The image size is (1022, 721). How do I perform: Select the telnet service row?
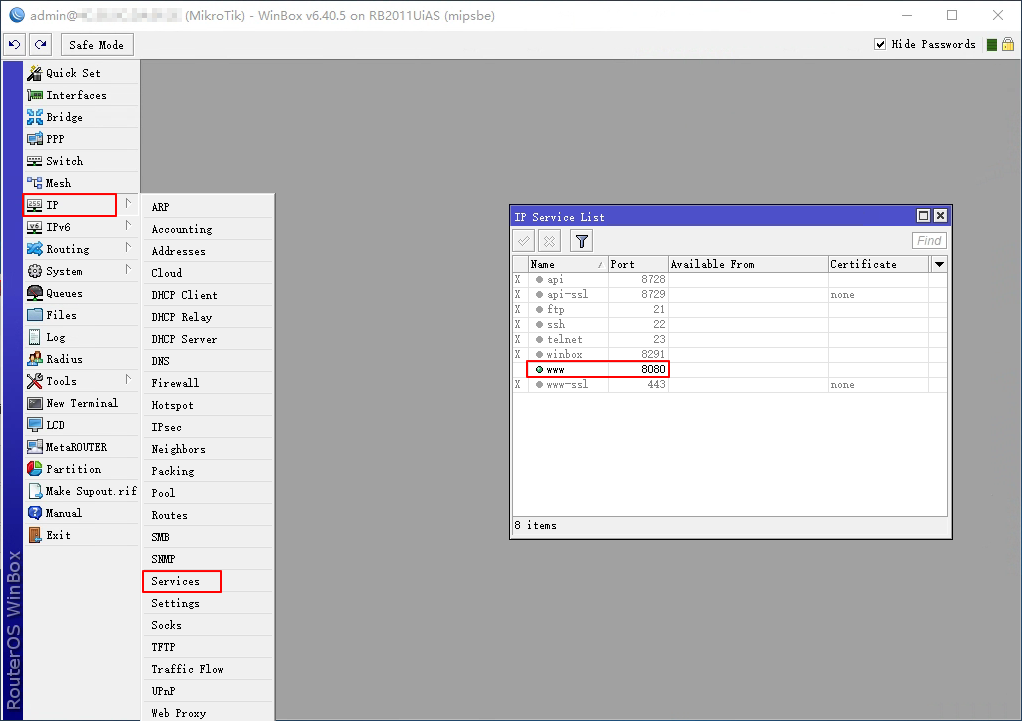[x=729, y=340]
